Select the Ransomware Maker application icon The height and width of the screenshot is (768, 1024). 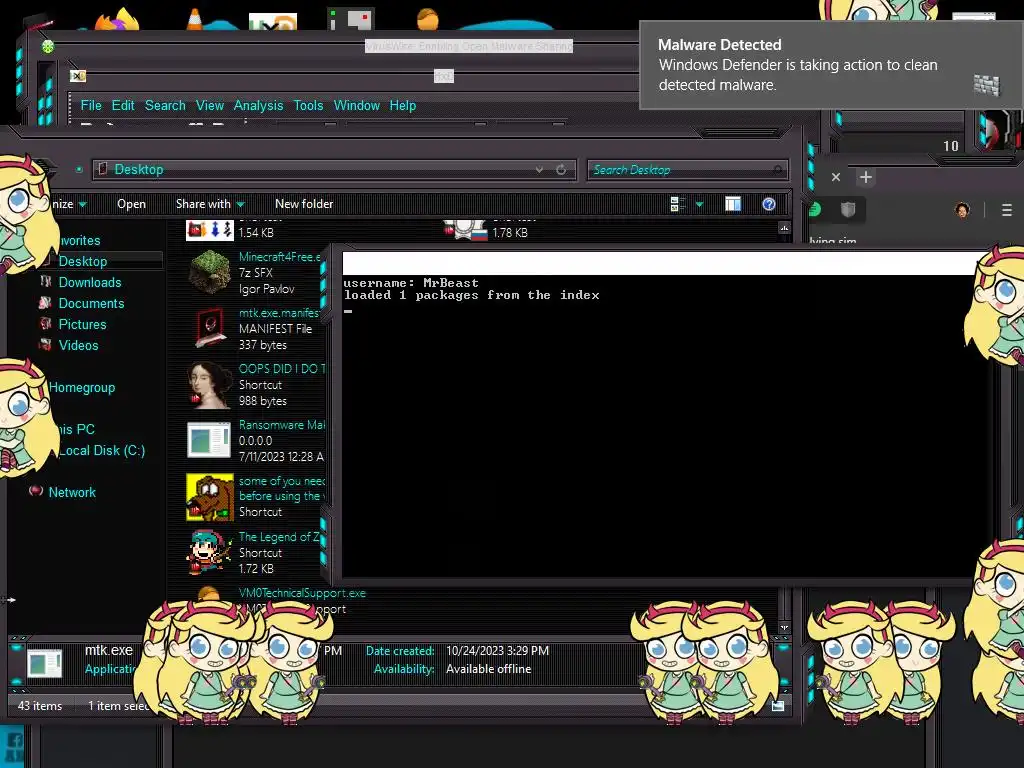coord(209,440)
